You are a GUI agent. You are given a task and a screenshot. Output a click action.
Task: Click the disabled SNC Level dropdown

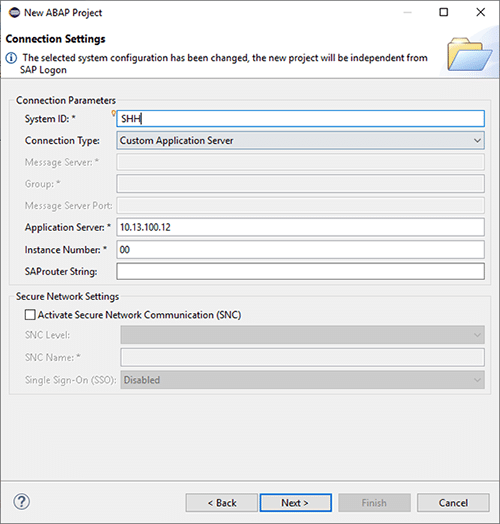click(302, 335)
